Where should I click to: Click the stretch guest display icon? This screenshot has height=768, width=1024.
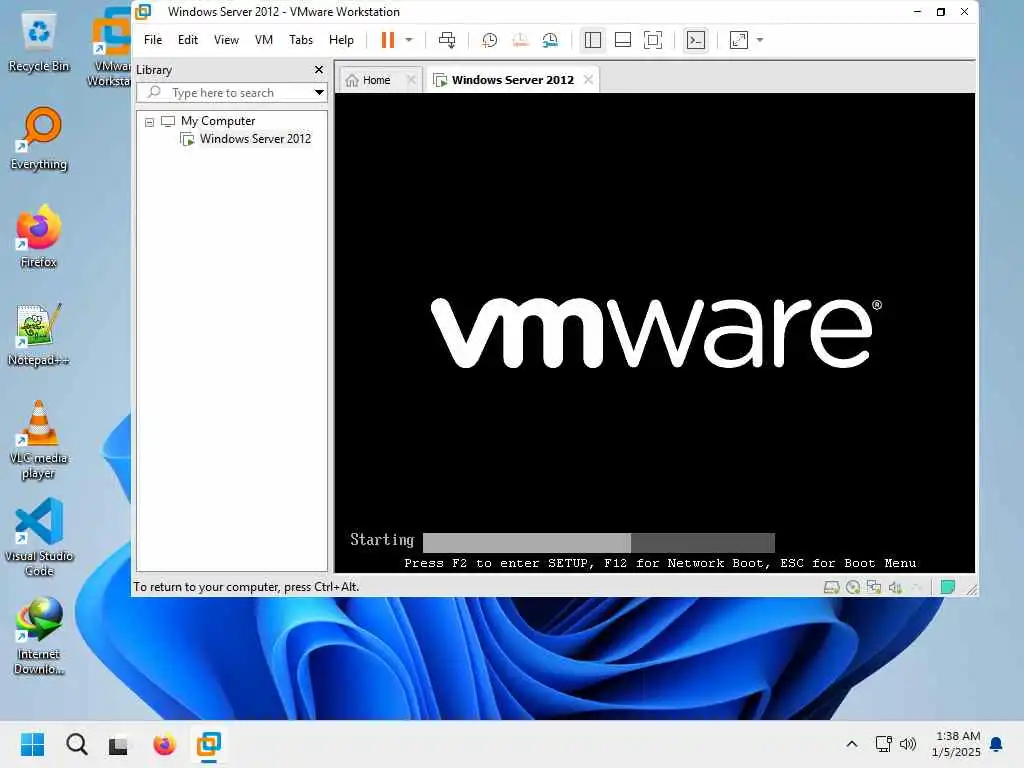[739, 40]
